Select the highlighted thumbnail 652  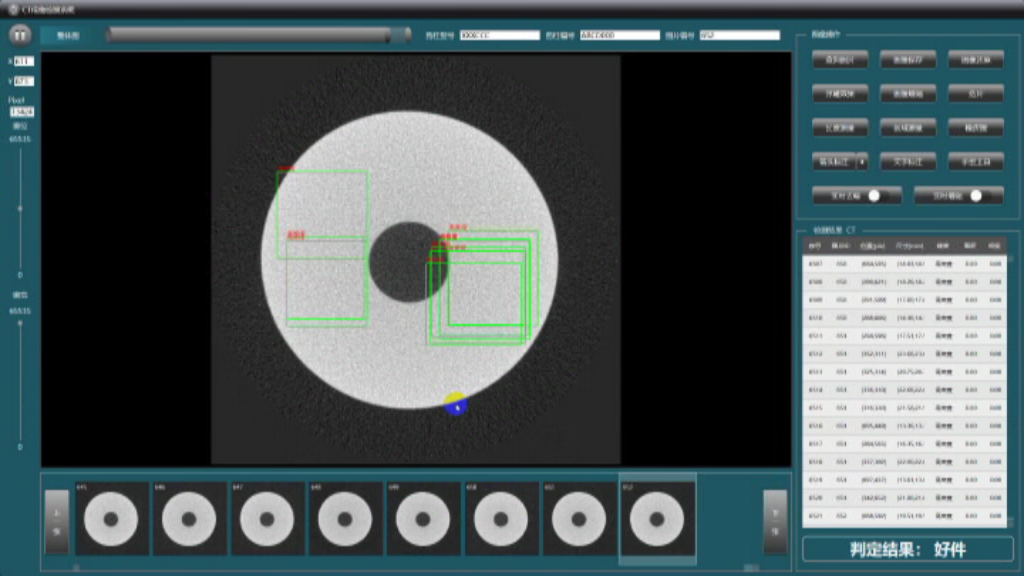[x=657, y=520]
